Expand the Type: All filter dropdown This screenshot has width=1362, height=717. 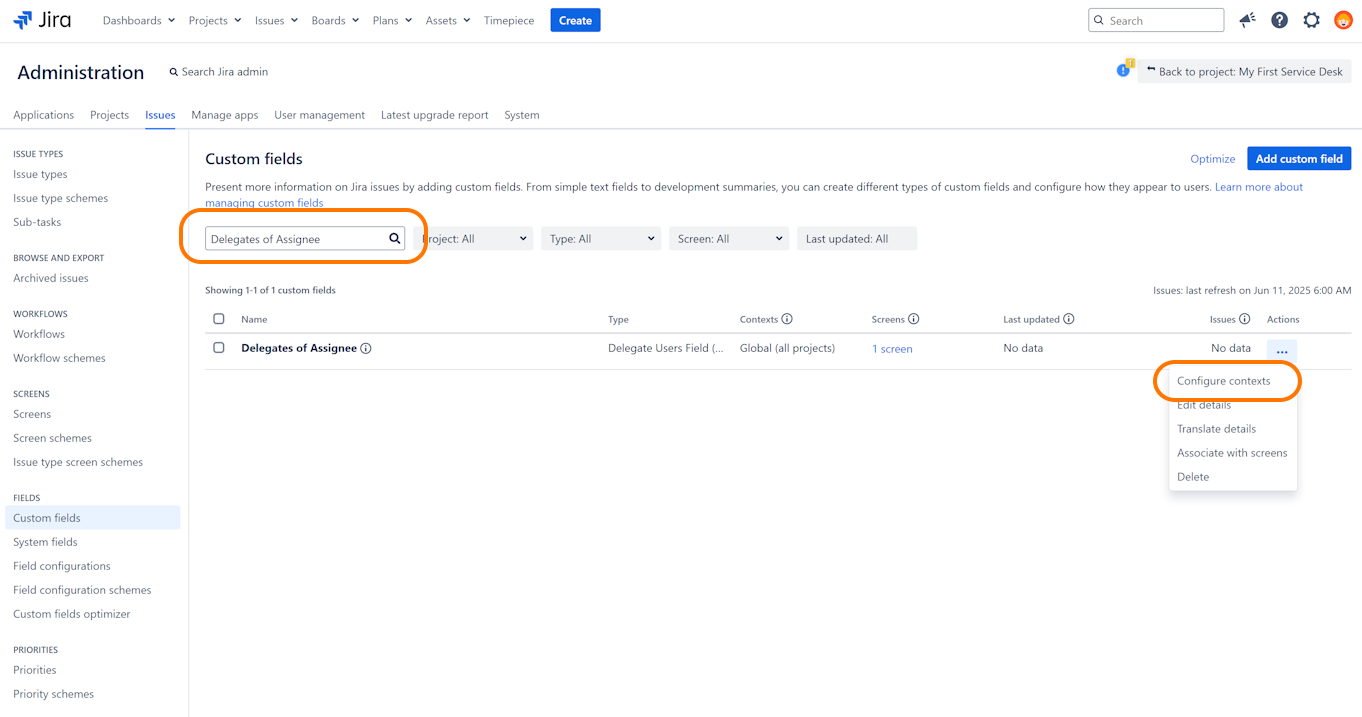pyautogui.click(x=601, y=239)
